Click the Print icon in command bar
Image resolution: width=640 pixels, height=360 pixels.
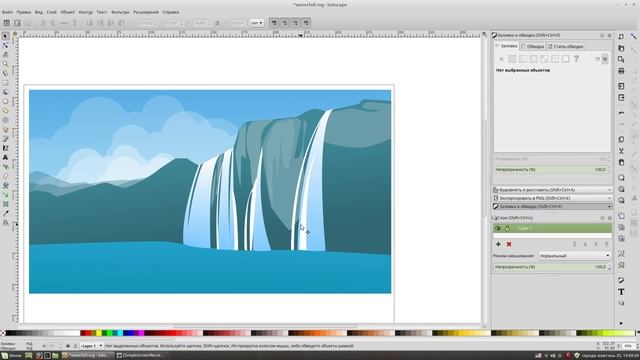(621, 71)
